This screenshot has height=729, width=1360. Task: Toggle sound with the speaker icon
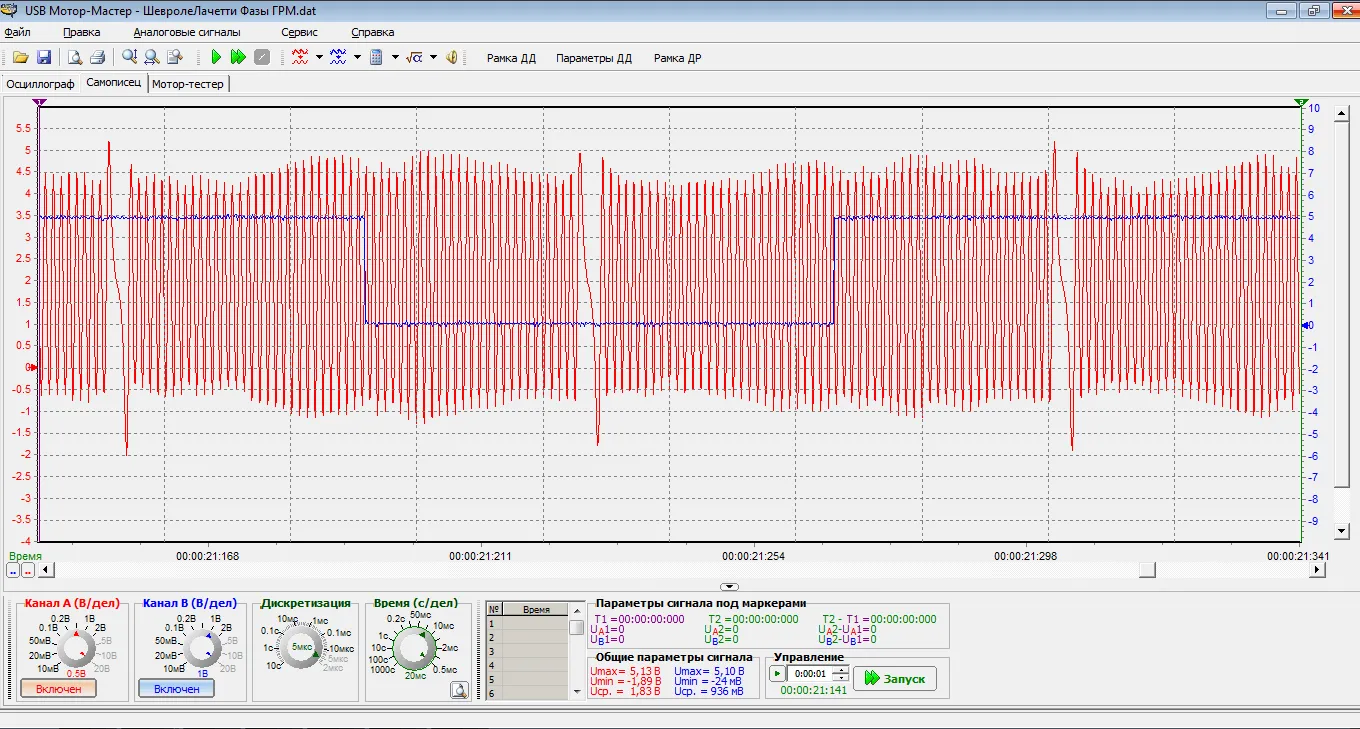click(452, 57)
